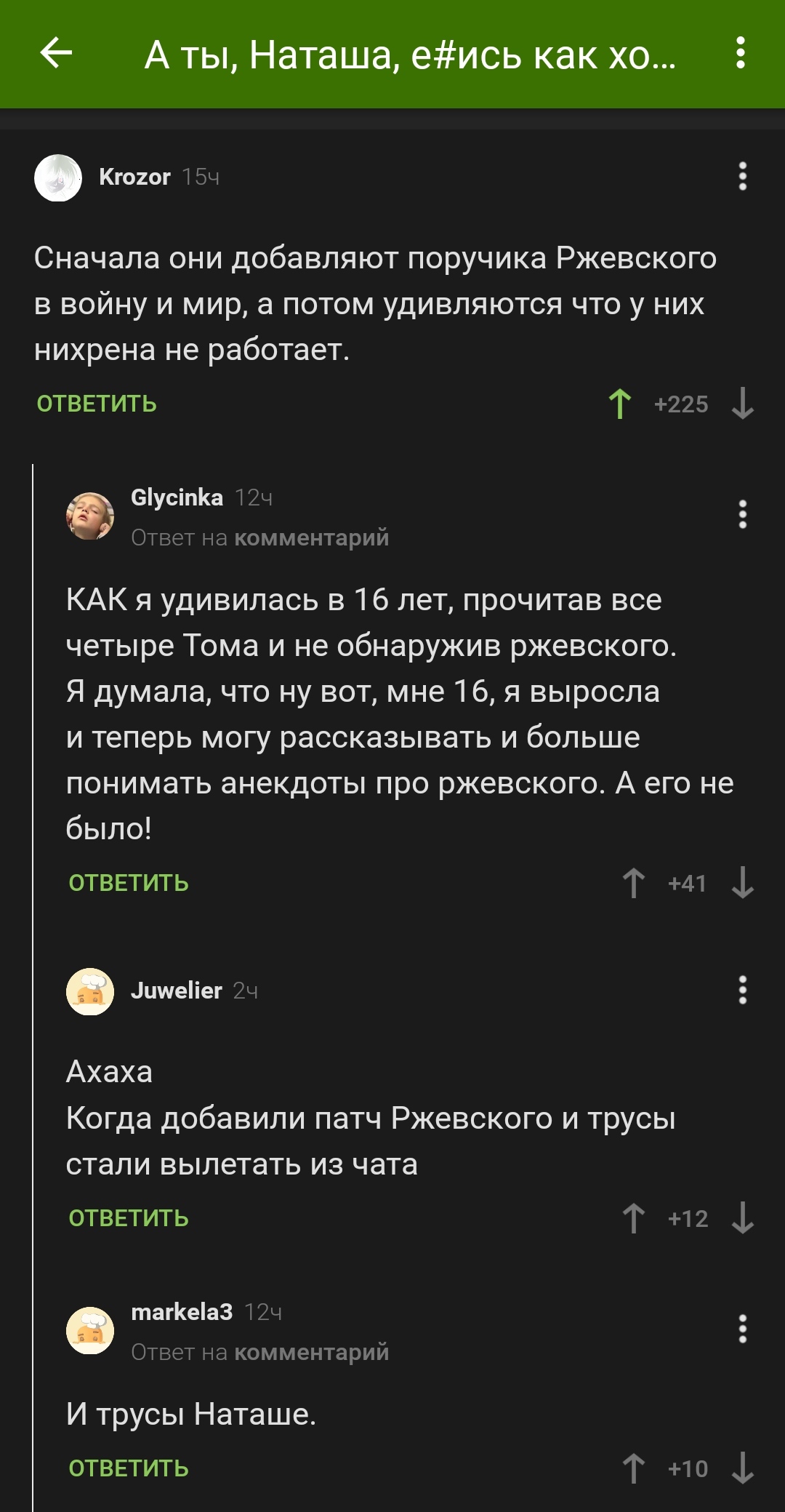This screenshot has width=785, height=1512.
Task: Open options menu for Krozor's comment
Action: pos(742,176)
